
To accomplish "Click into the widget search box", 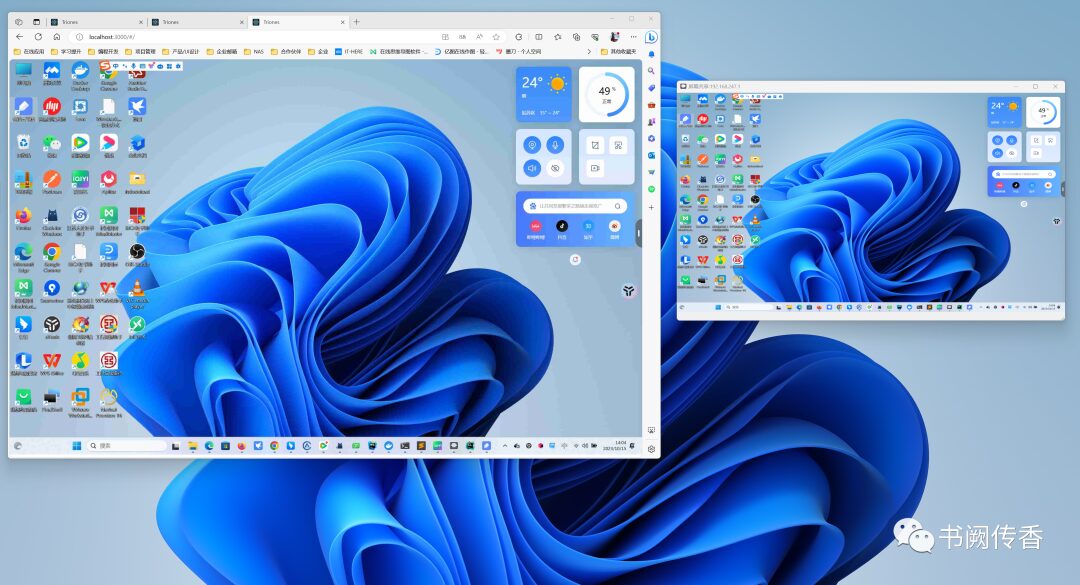I will (574, 206).
